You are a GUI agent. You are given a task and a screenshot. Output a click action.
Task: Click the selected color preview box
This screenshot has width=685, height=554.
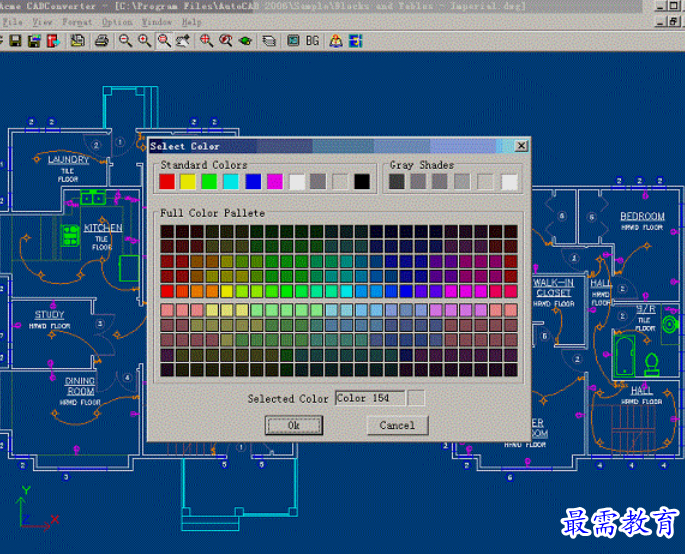pos(416,398)
